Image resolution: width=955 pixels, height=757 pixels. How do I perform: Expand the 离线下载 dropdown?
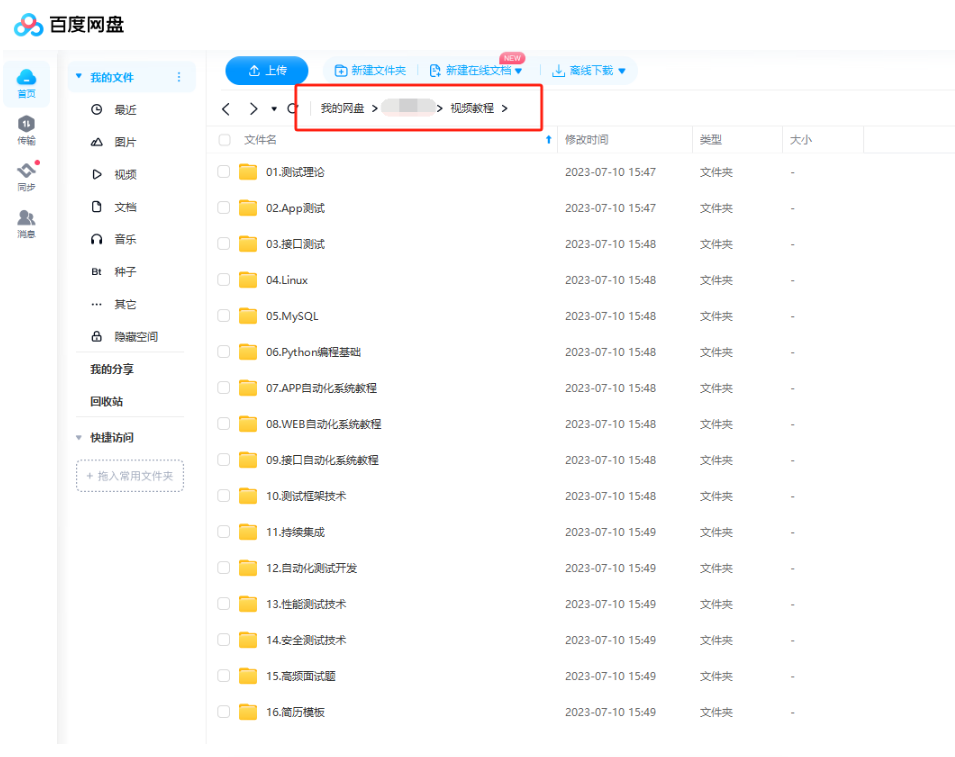623,71
